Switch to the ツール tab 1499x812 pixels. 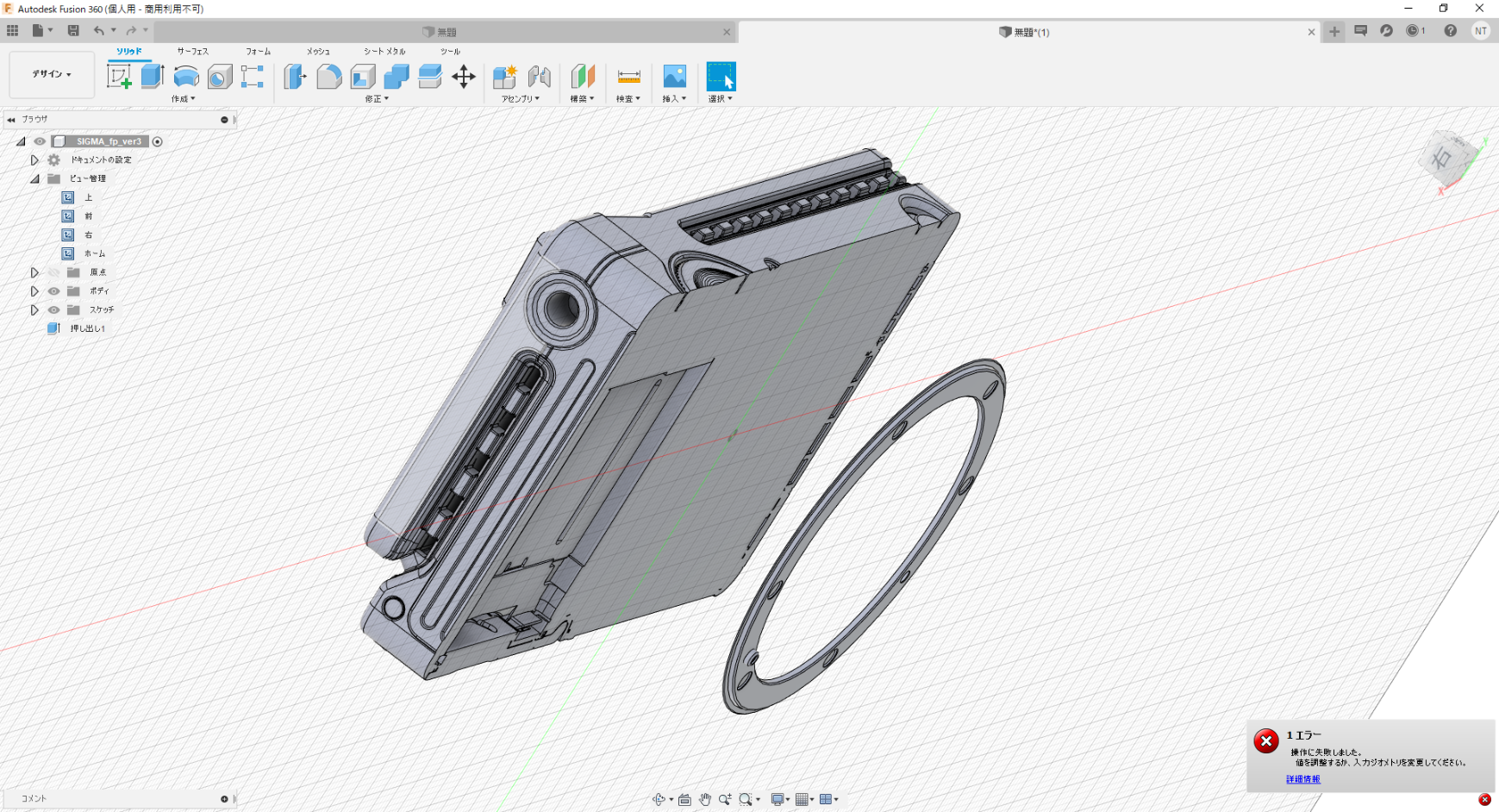(x=450, y=52)
